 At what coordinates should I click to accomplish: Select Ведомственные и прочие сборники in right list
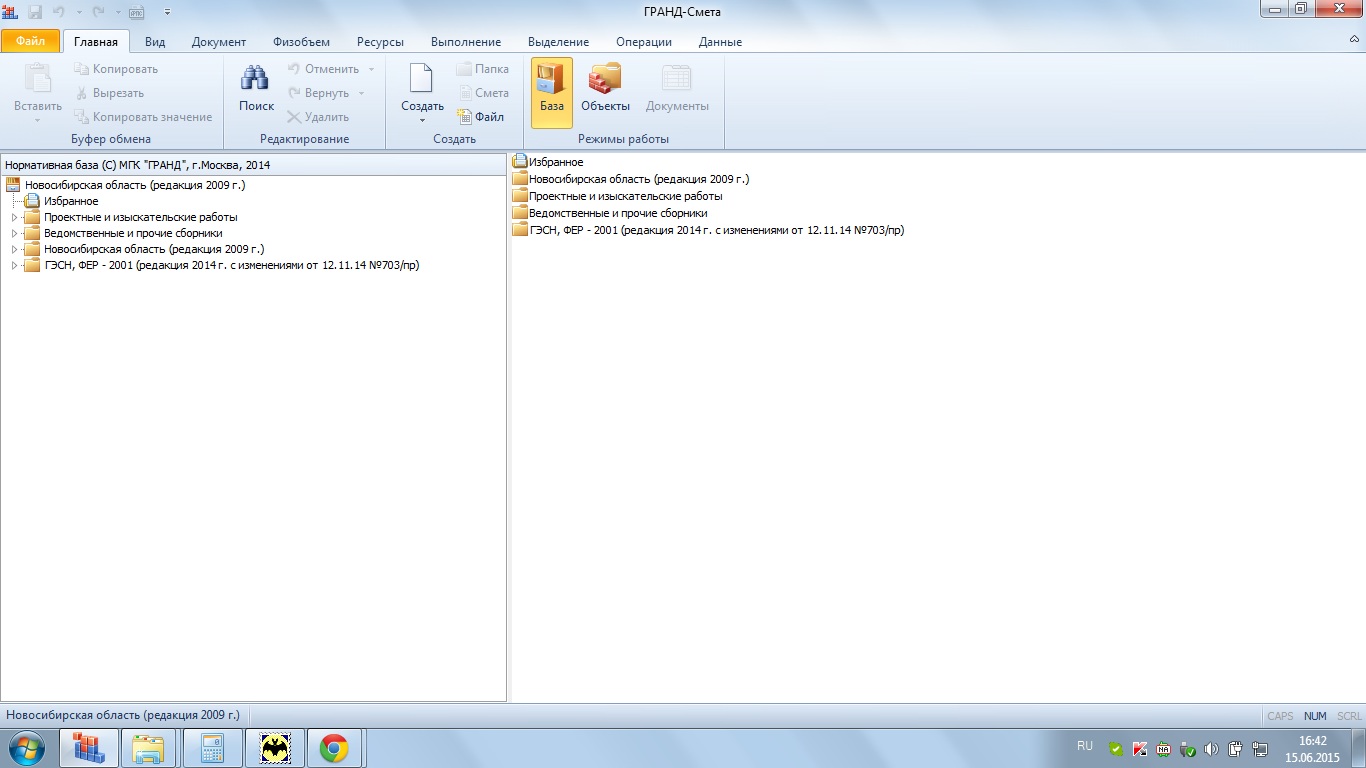[x=618, y=213]
